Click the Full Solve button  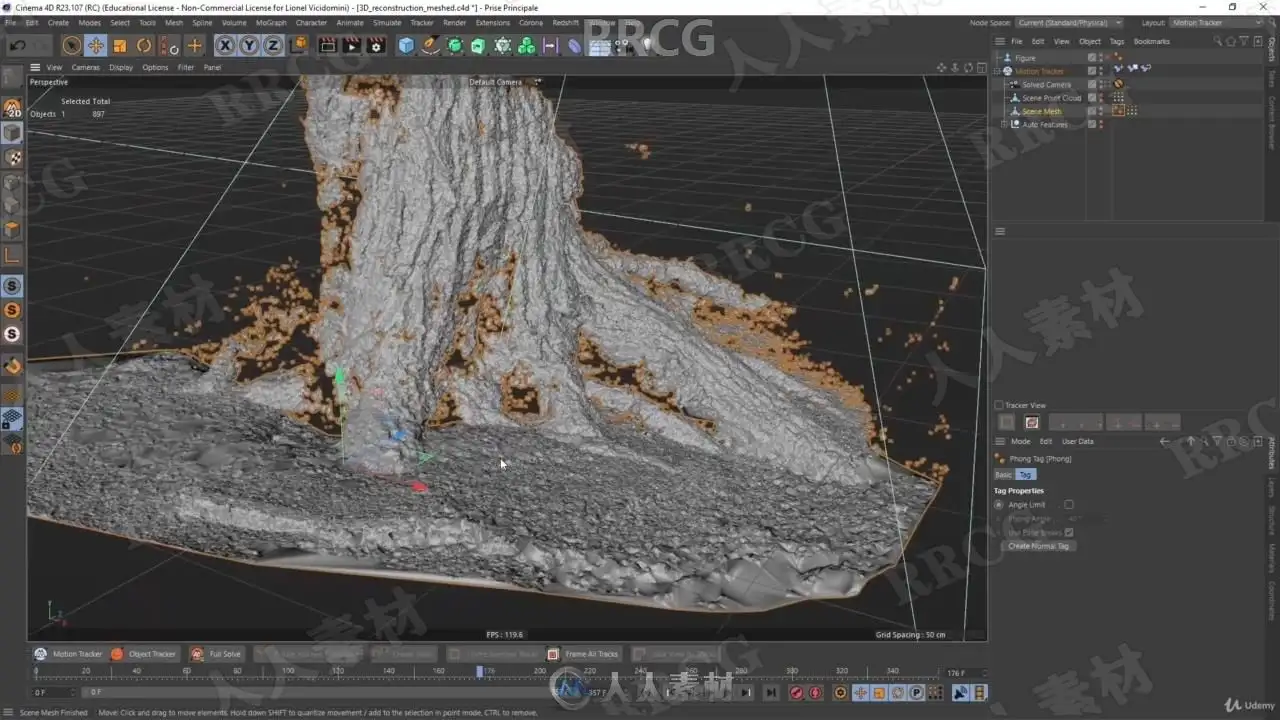tap(216, 654)
